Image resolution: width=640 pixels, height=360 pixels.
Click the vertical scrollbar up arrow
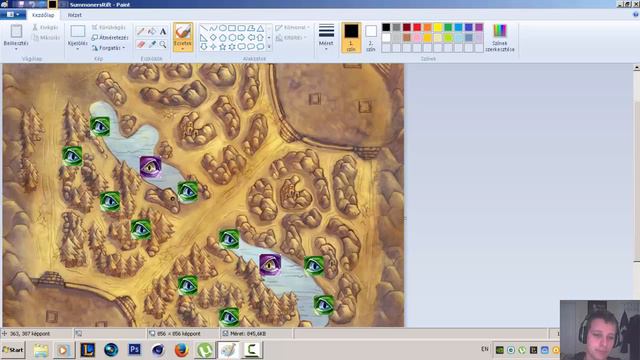(x=636, y=67)
